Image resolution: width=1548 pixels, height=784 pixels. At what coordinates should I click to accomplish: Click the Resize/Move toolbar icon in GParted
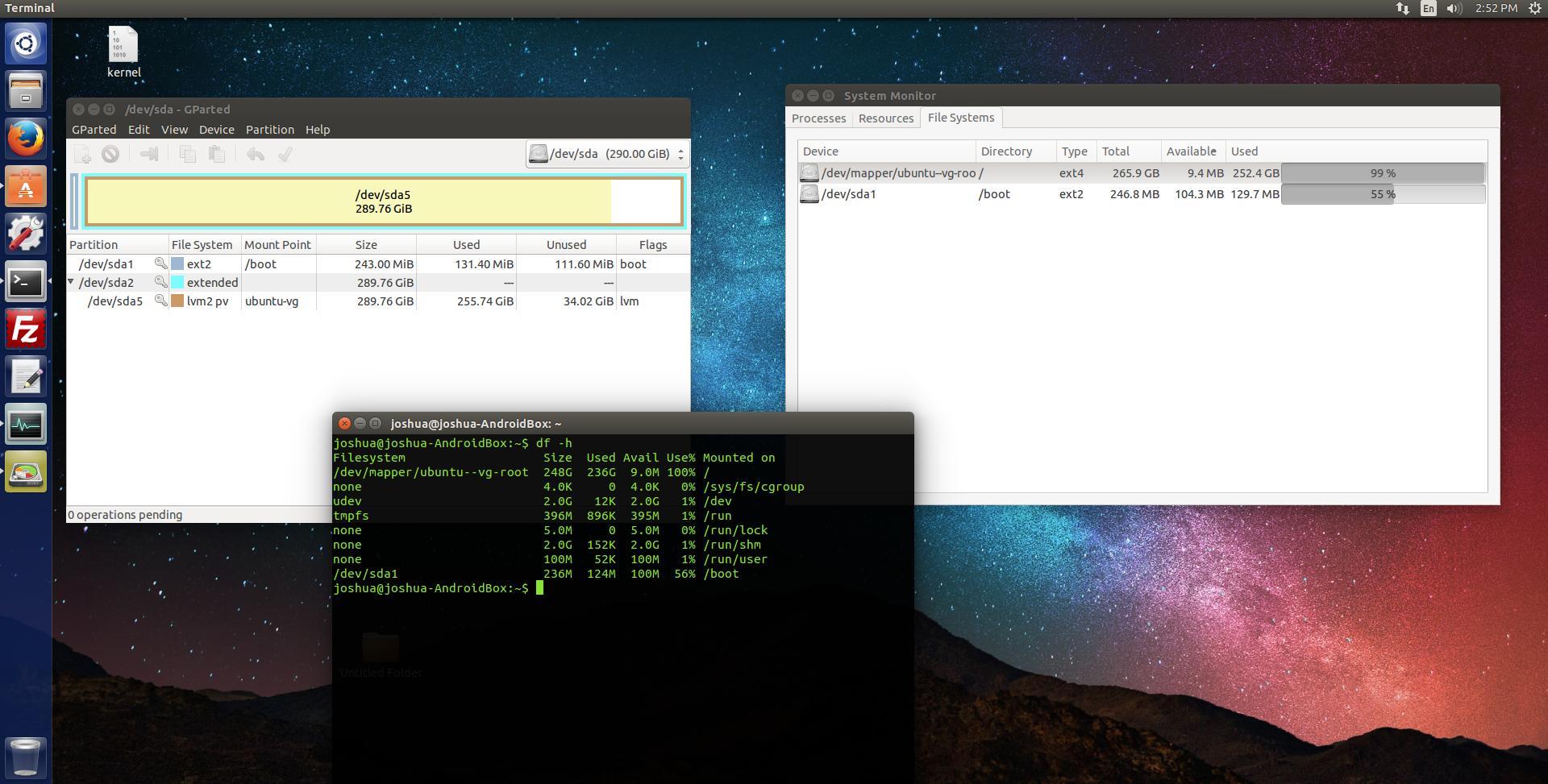pyautogui.click(x=148, y=154)
